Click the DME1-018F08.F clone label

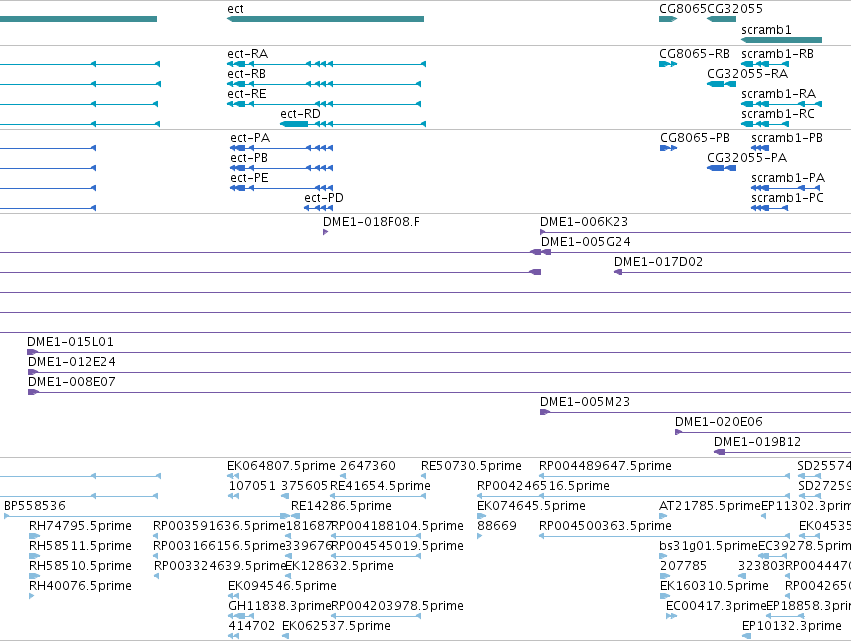point(371,222)
